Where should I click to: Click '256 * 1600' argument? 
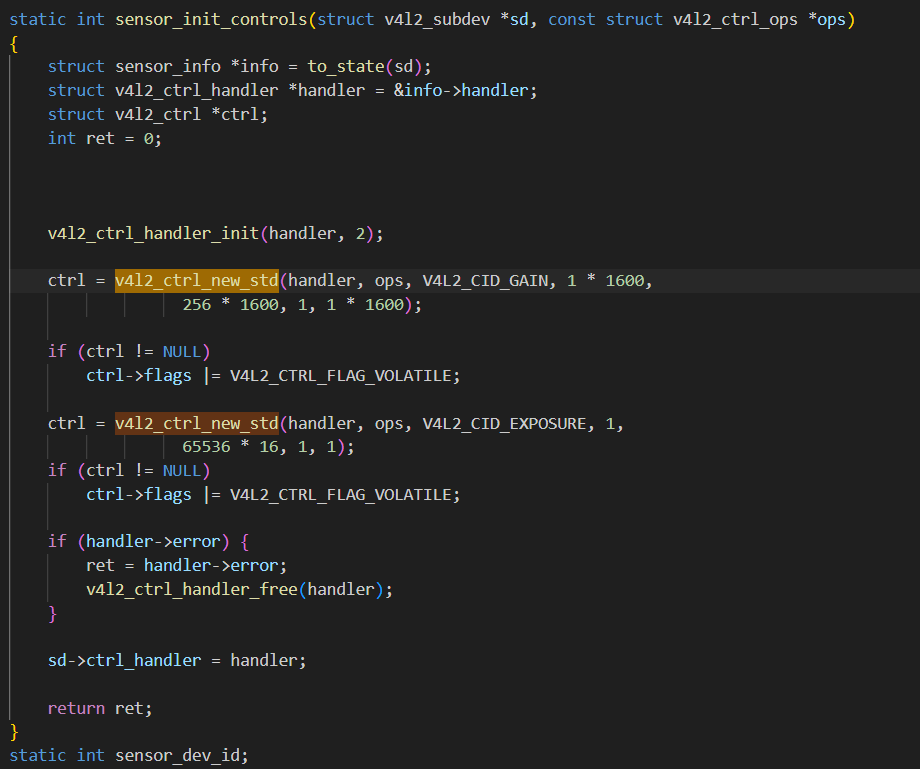pos(230,305)
